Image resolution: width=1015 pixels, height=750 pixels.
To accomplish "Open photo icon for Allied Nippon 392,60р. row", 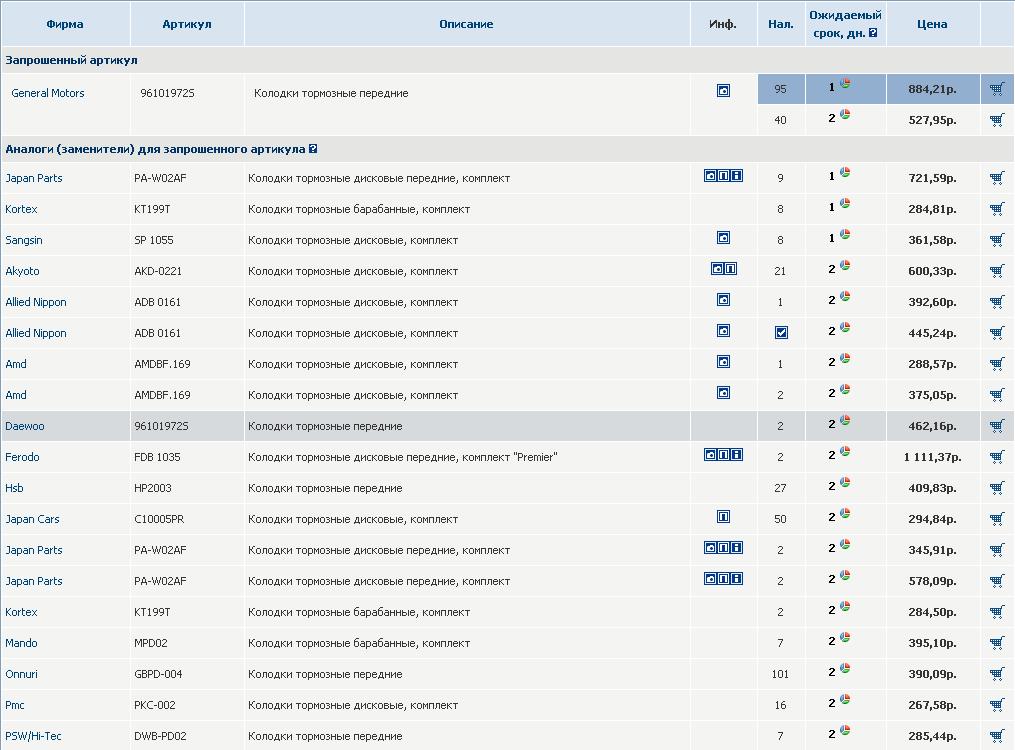I will (723, 300).
